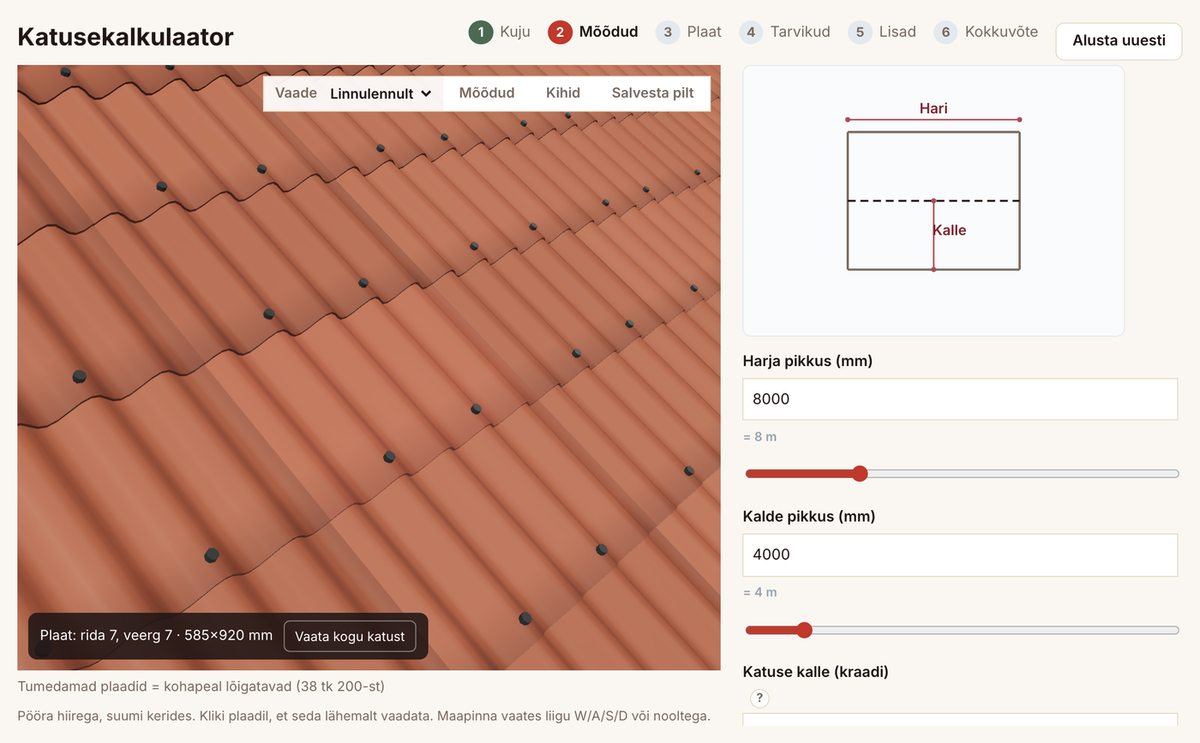Click the Katusekalkulaator heading
Screen dimensions: 1200x743
[126, 38]
